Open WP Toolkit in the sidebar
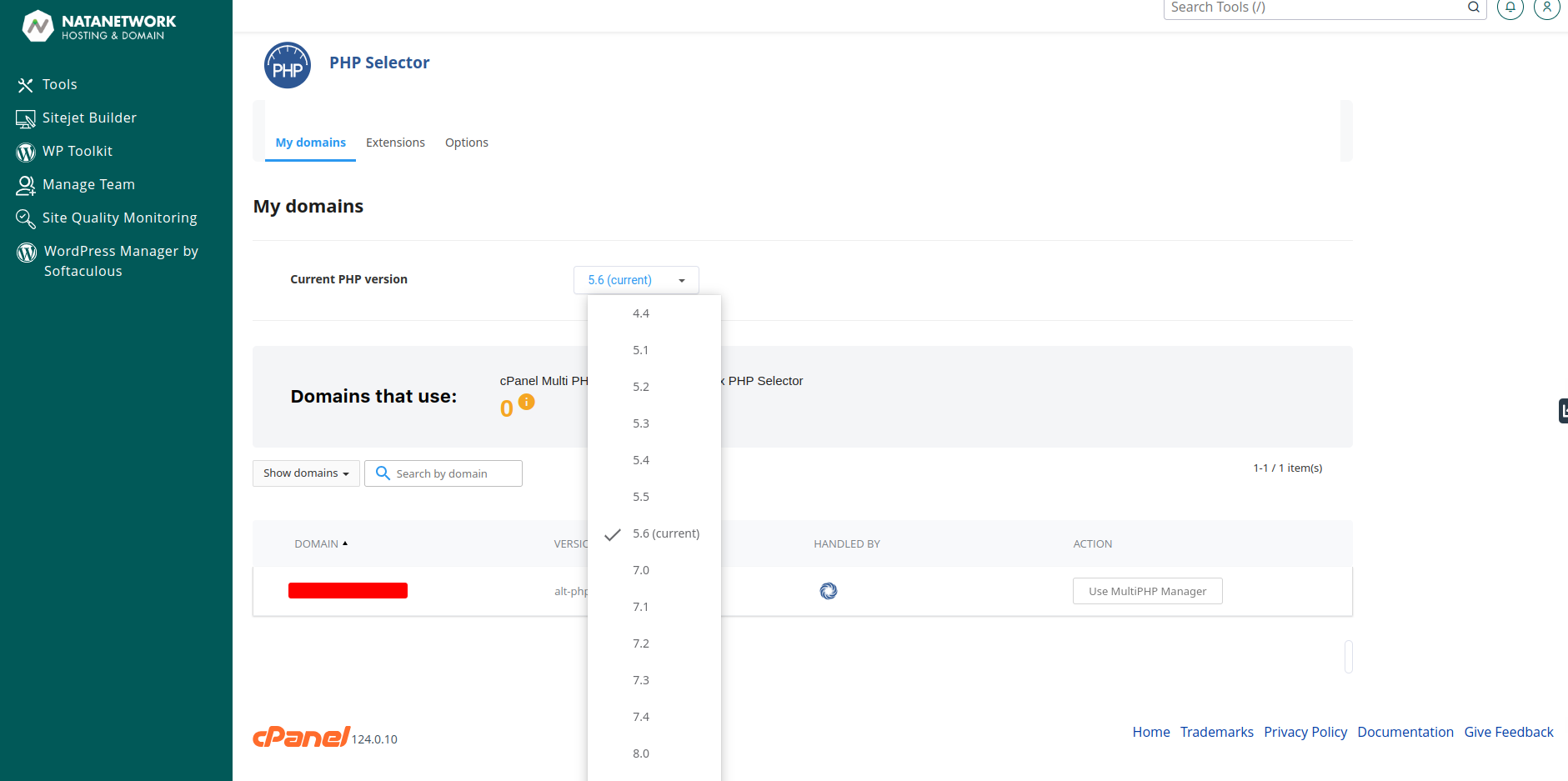This screenshot has height=781, width=1568. pyautogui.click(x=78, y=151)
